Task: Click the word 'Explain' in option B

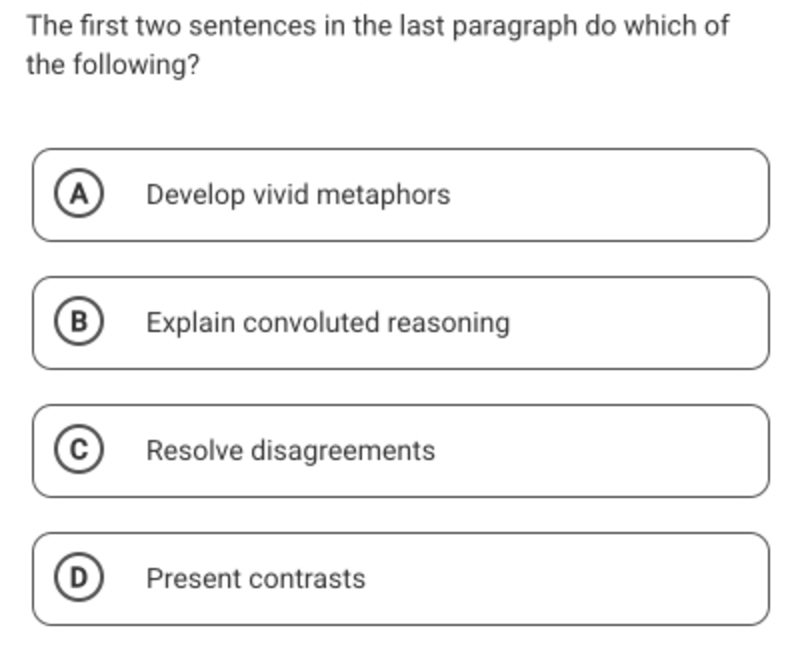Action: click(191, 323)
